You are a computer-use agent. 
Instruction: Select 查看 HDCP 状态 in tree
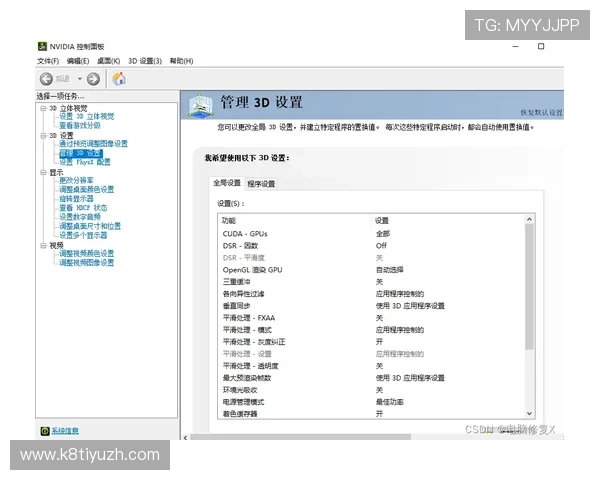83,208
